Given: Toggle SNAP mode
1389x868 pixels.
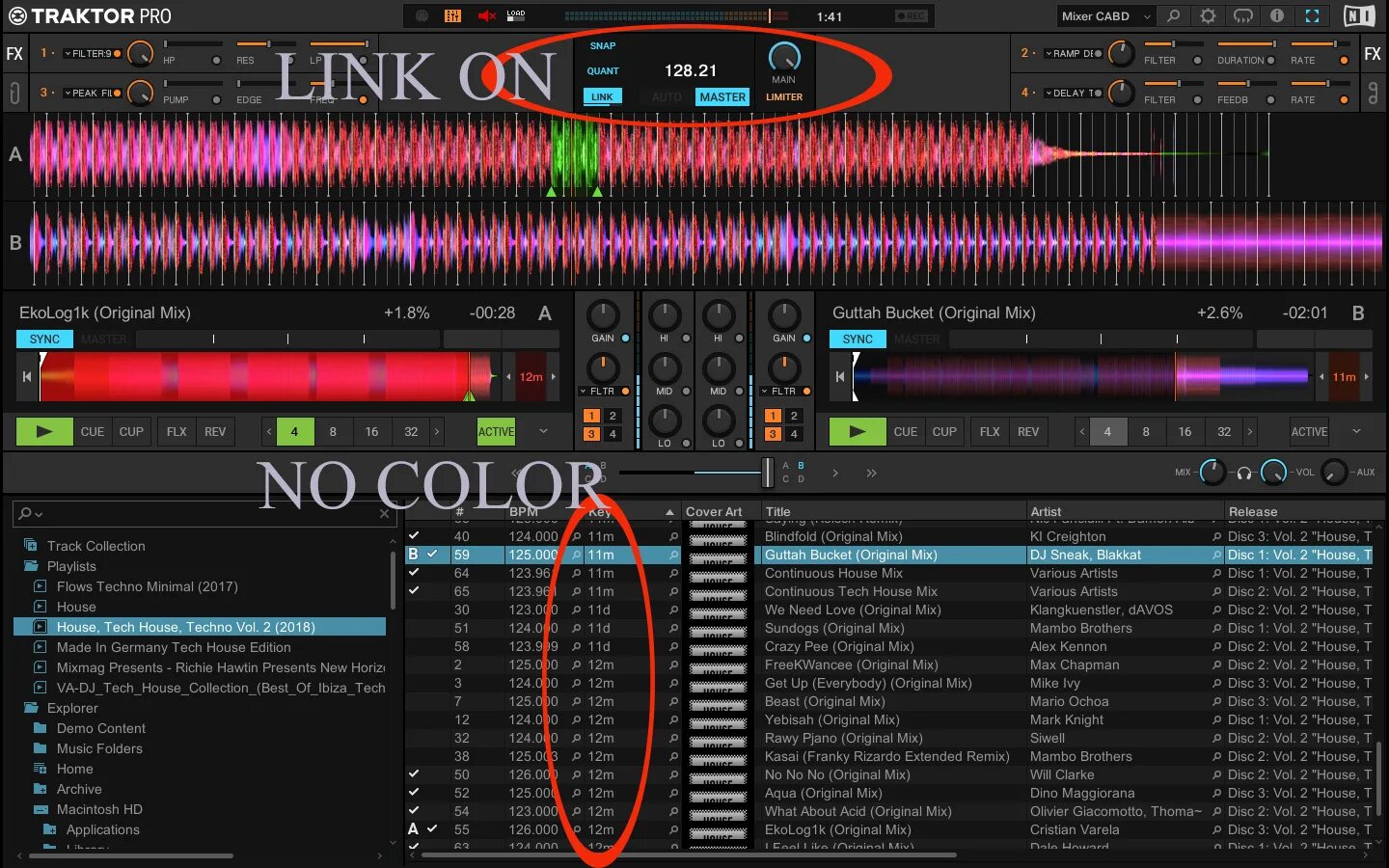Looking at the screenshot, I should [603, 45].
